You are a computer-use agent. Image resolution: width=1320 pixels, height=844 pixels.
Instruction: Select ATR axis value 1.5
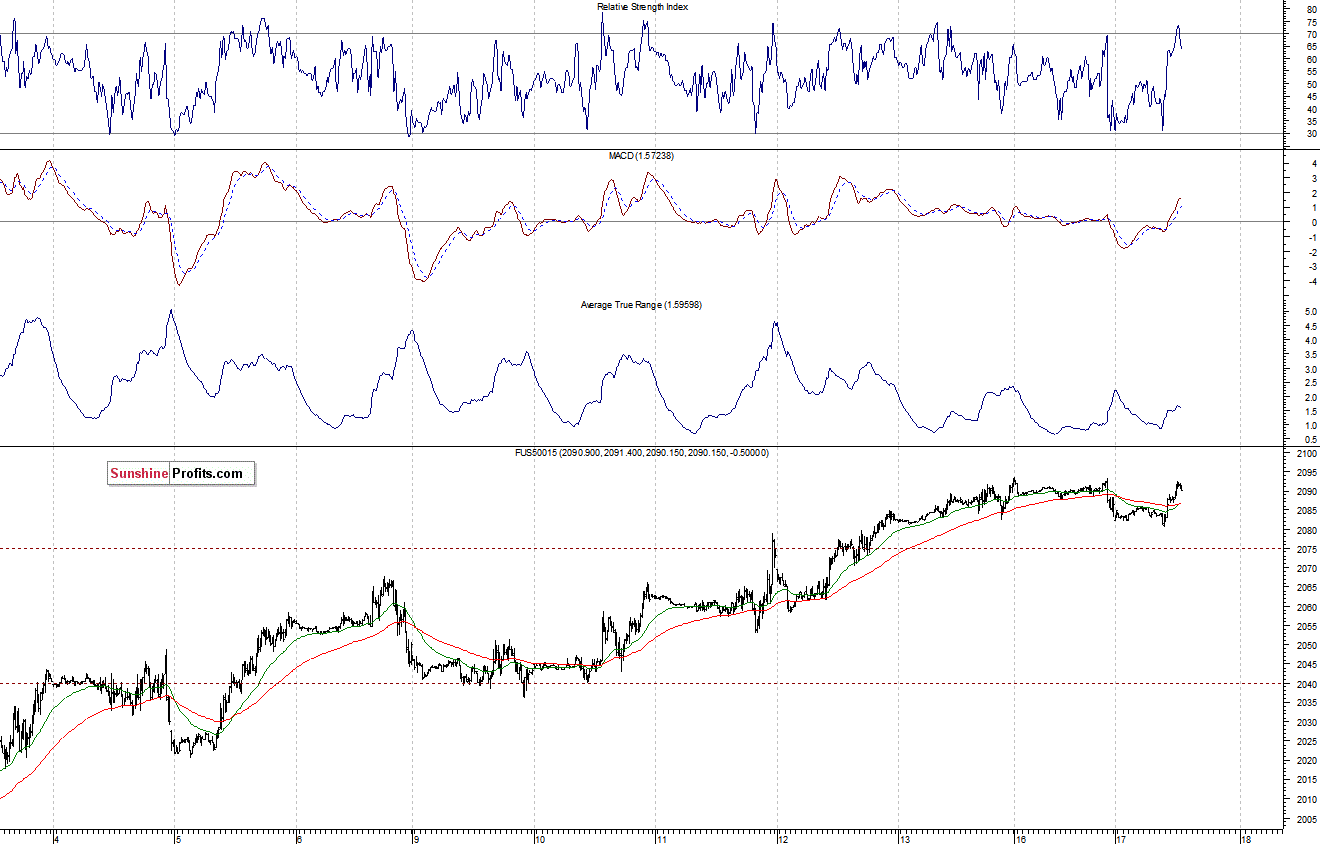1310,412
